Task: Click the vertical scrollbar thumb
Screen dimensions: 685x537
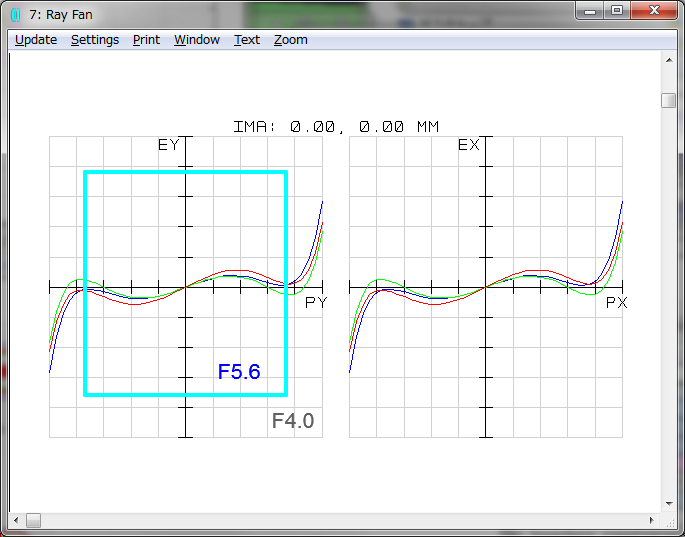Action: tap(668, 100)
